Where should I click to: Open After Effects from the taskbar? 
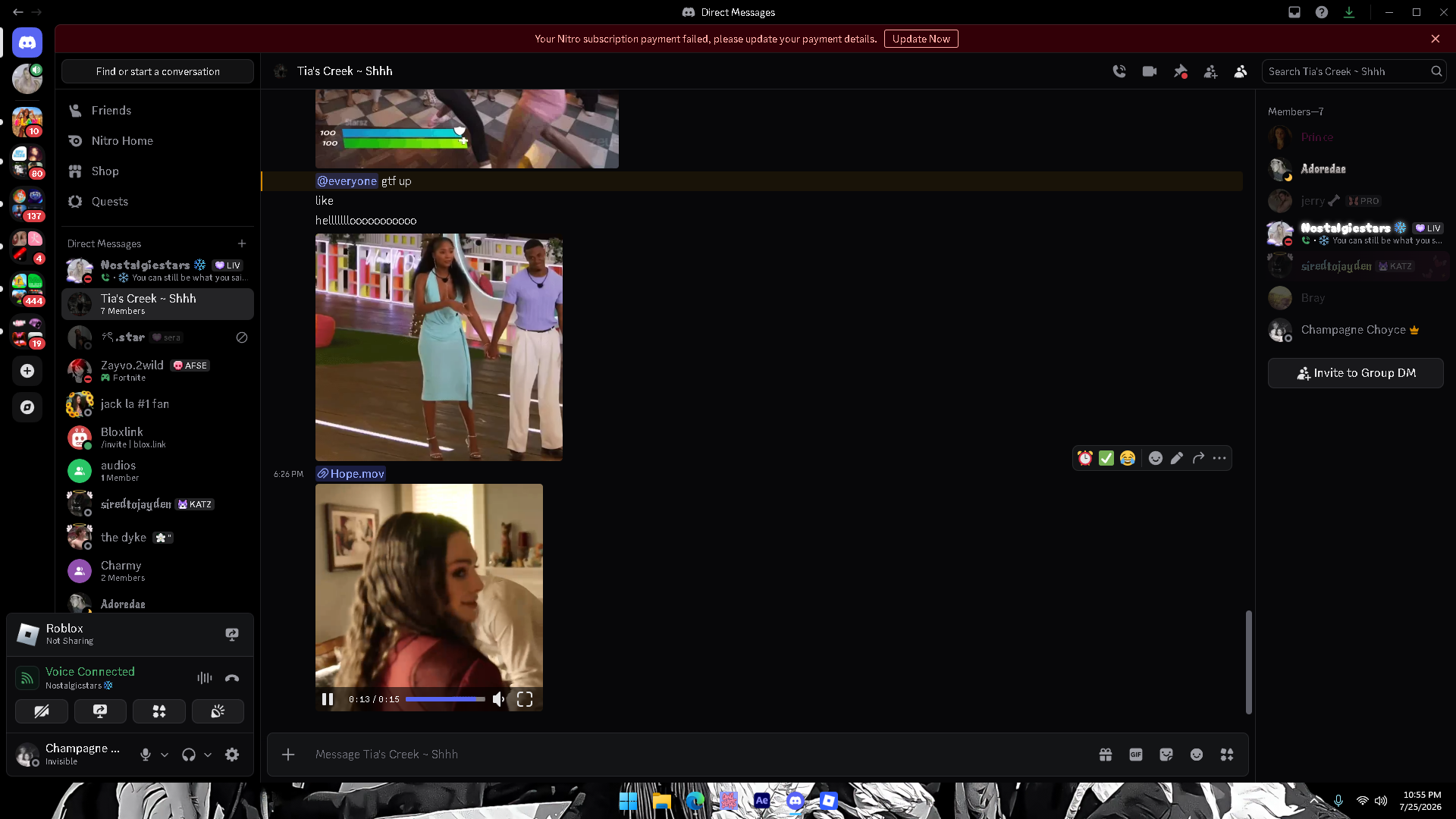(x=761, y=801)
